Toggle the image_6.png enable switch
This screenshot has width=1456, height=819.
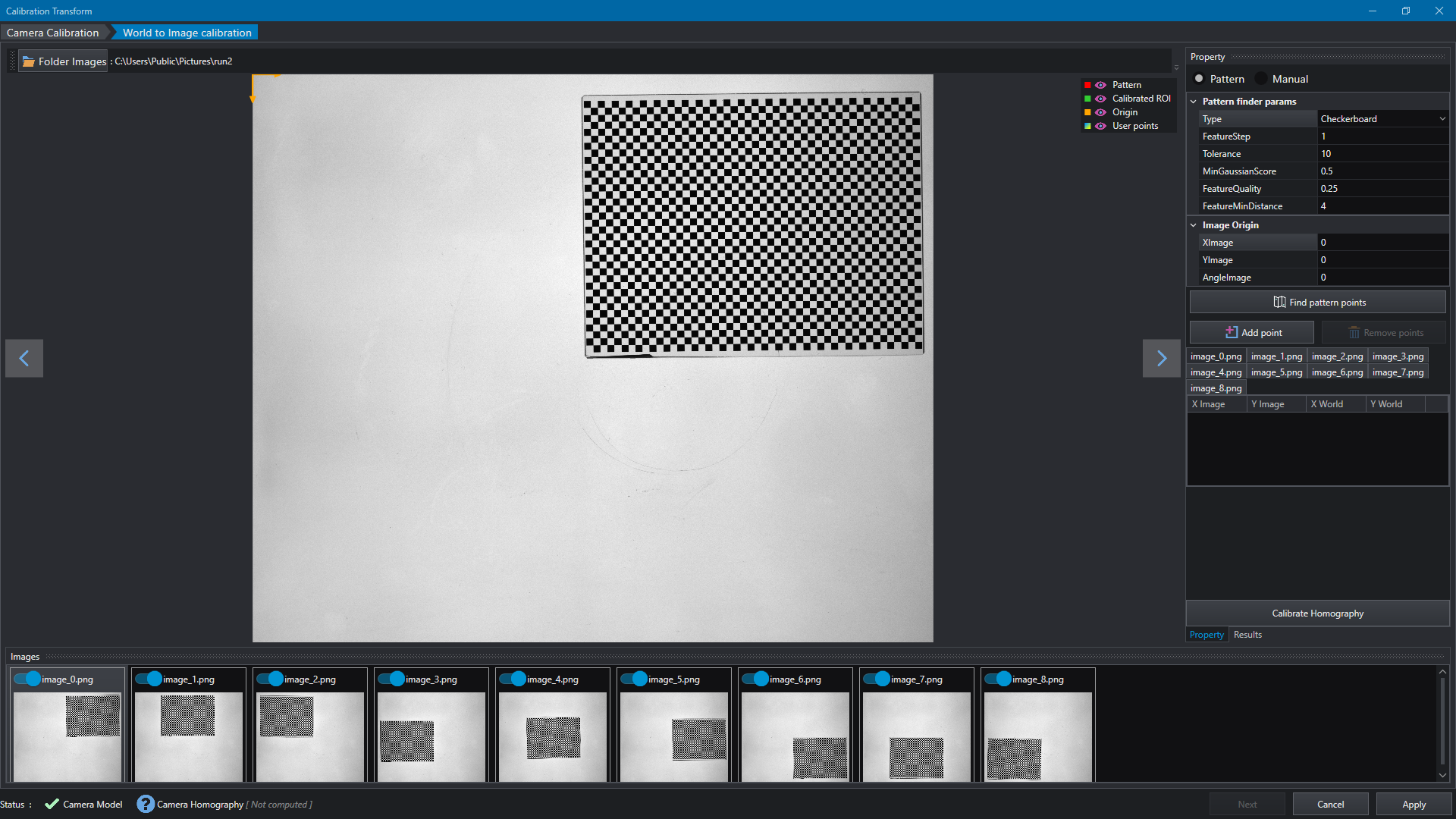[755, 679]
